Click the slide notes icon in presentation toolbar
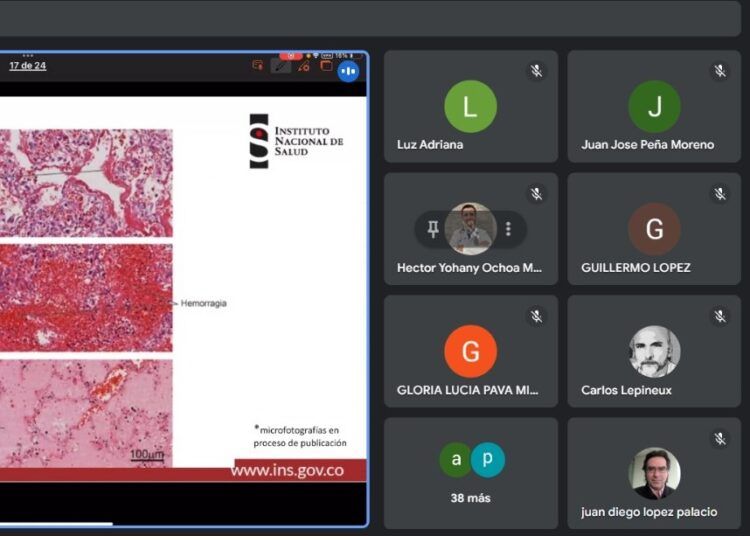The width and height of the screenshot is (750, 536). pos(258,66)
